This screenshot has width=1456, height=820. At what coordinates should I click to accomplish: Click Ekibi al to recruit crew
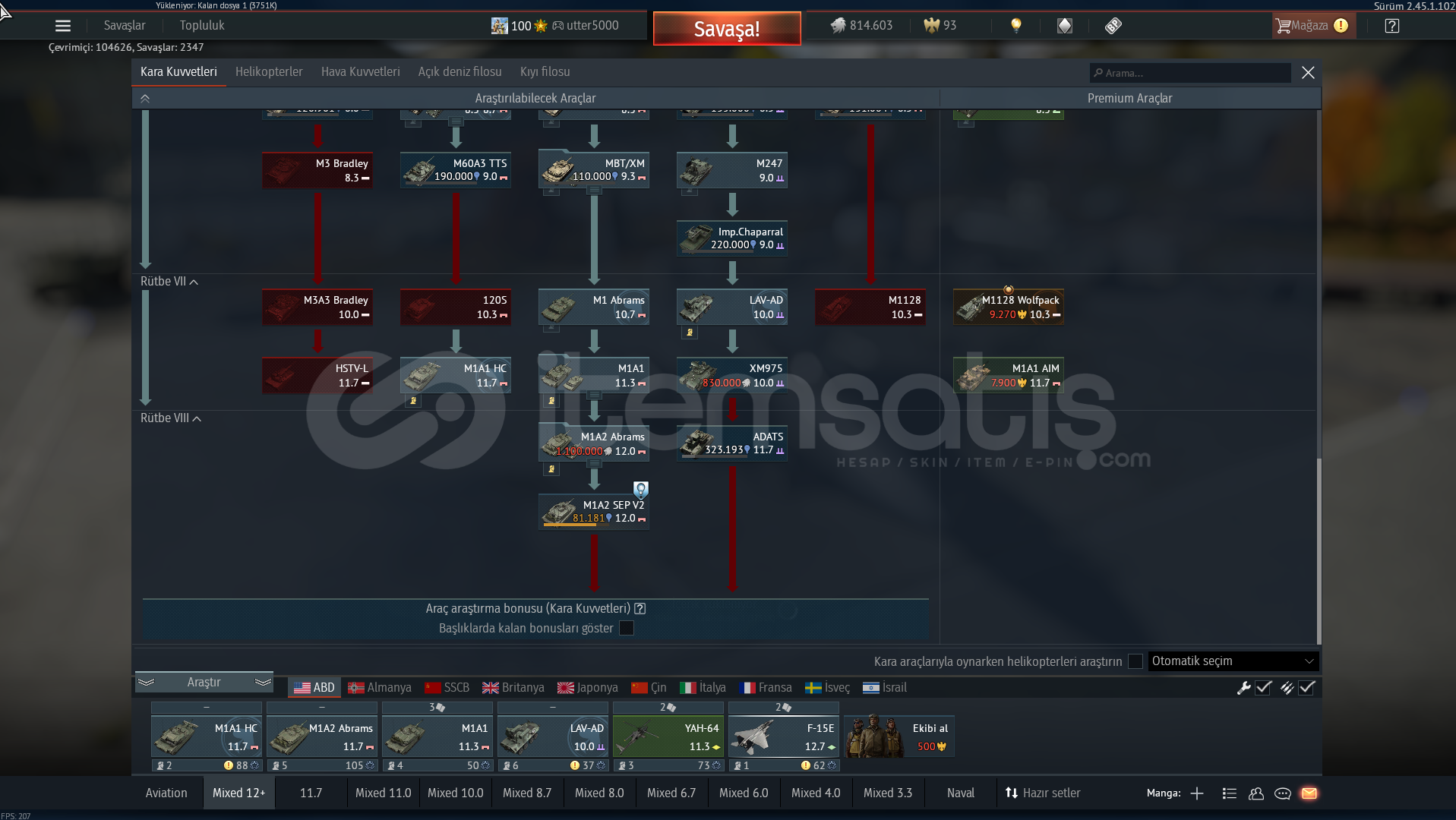click(x=899, y=736)
